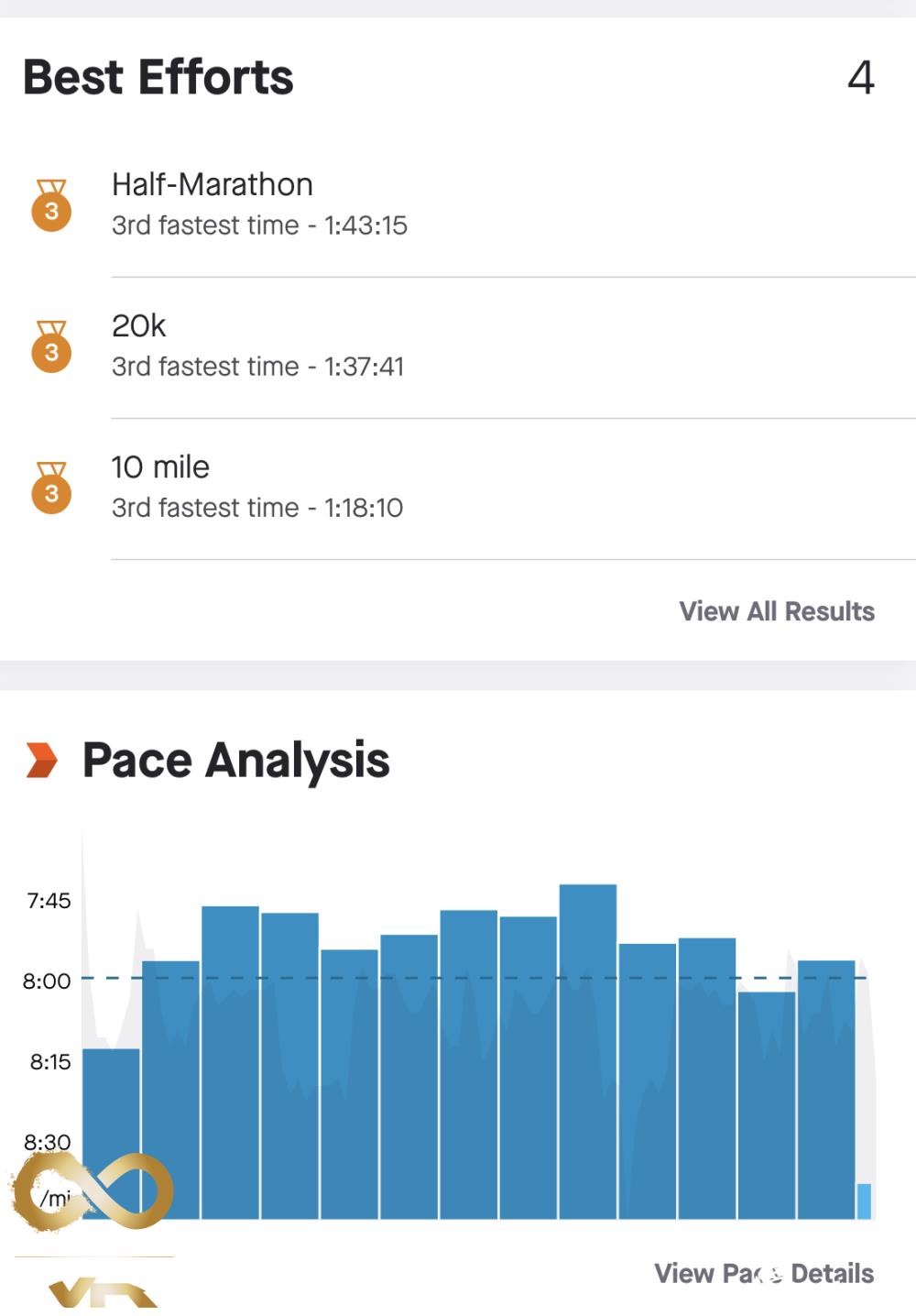Tap the time 1:43:15 under Half-Marathon
Image resolution: width=916 pixels, height=1316 pixels.
(x=365, y=225)
